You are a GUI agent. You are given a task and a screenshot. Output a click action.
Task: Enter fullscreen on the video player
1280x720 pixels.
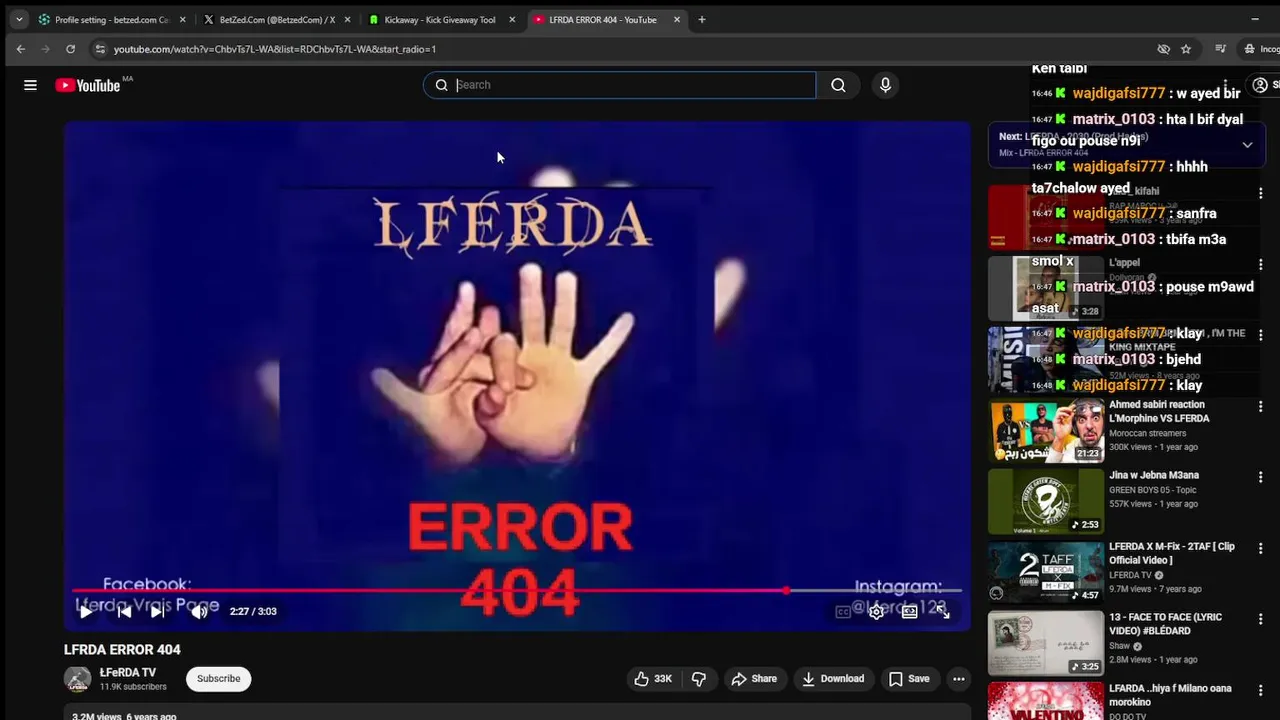(x=942, y=612)
